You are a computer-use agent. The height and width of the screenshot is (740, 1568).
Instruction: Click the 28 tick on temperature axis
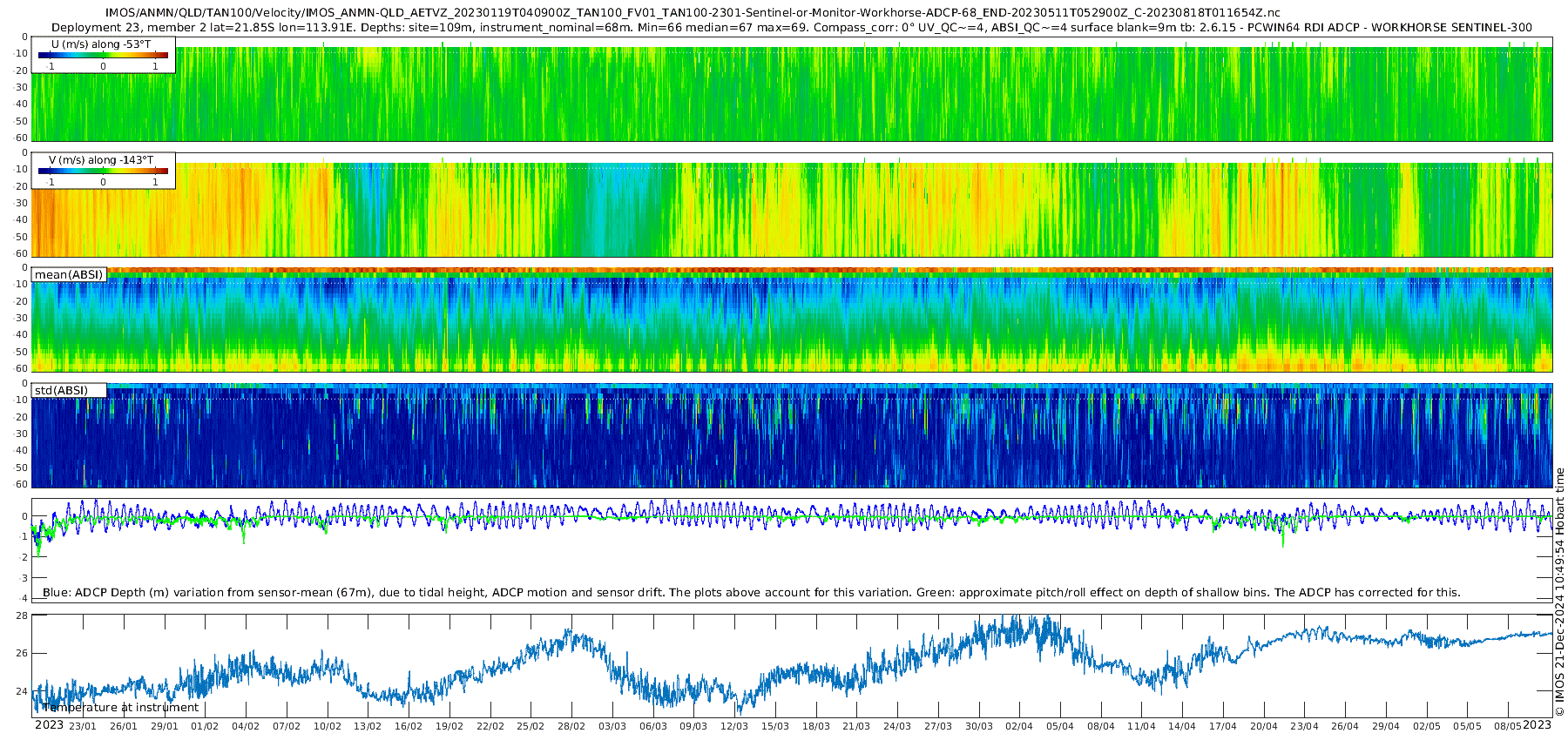[21, 616]
